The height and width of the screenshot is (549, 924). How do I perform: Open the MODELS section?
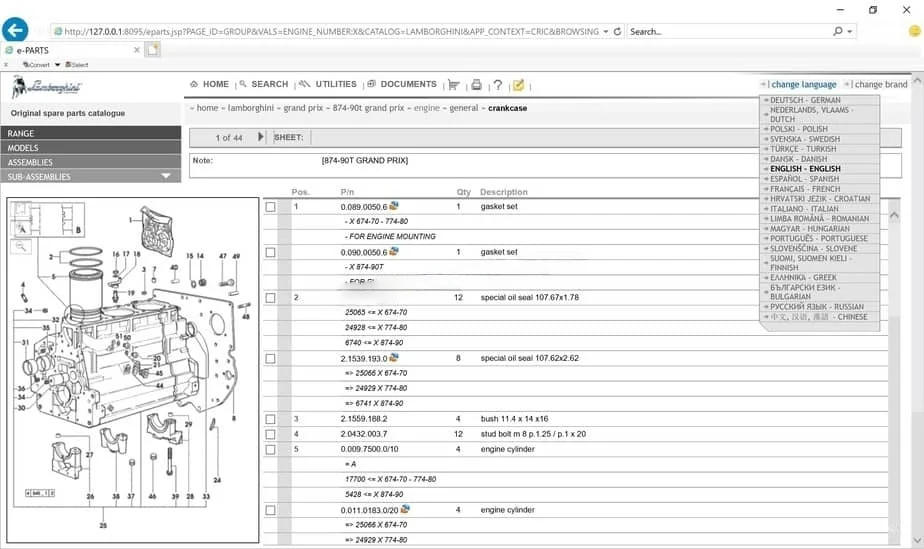[91, 148]
